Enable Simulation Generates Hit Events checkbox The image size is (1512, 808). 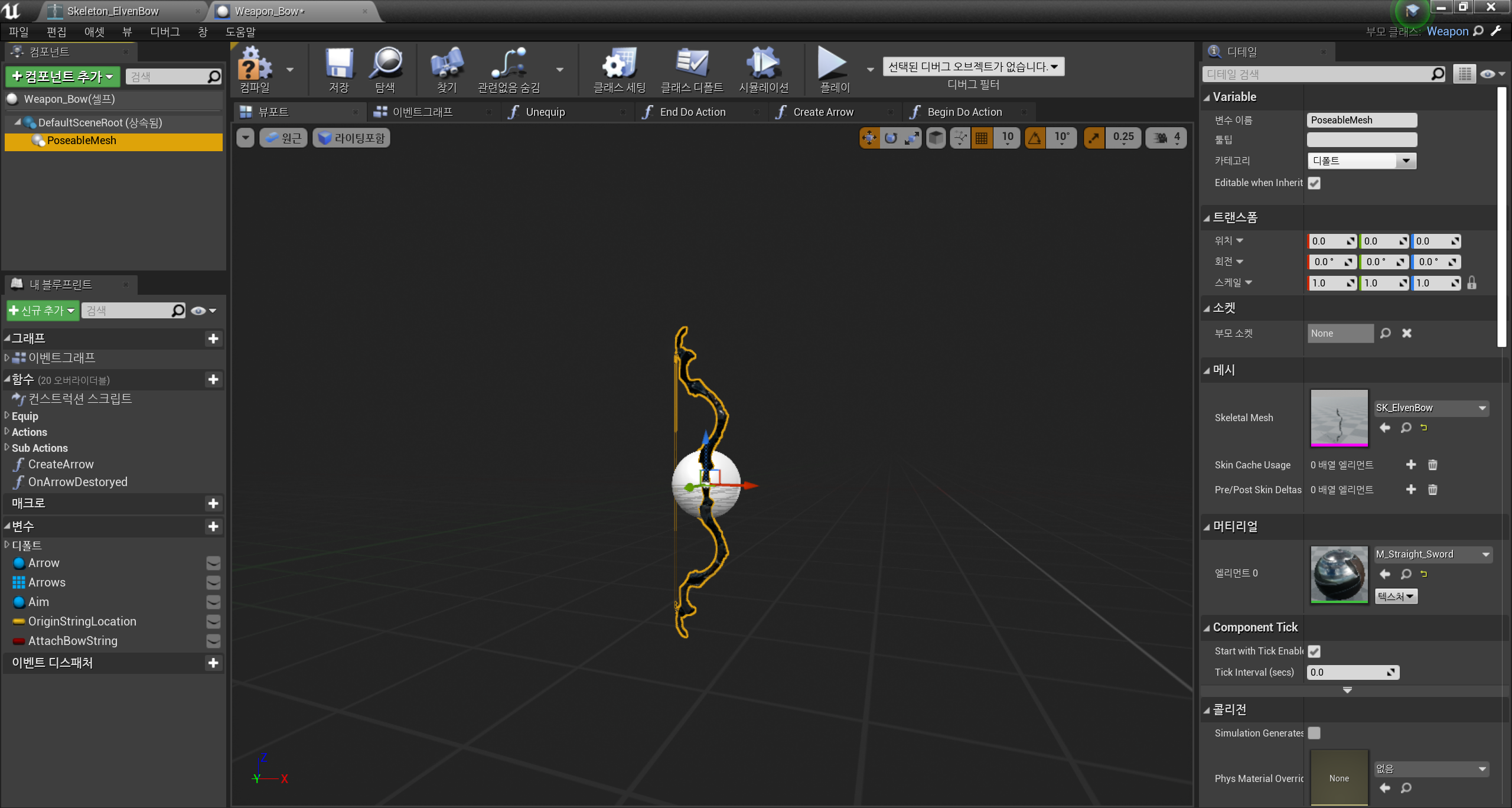(1314, 733)
